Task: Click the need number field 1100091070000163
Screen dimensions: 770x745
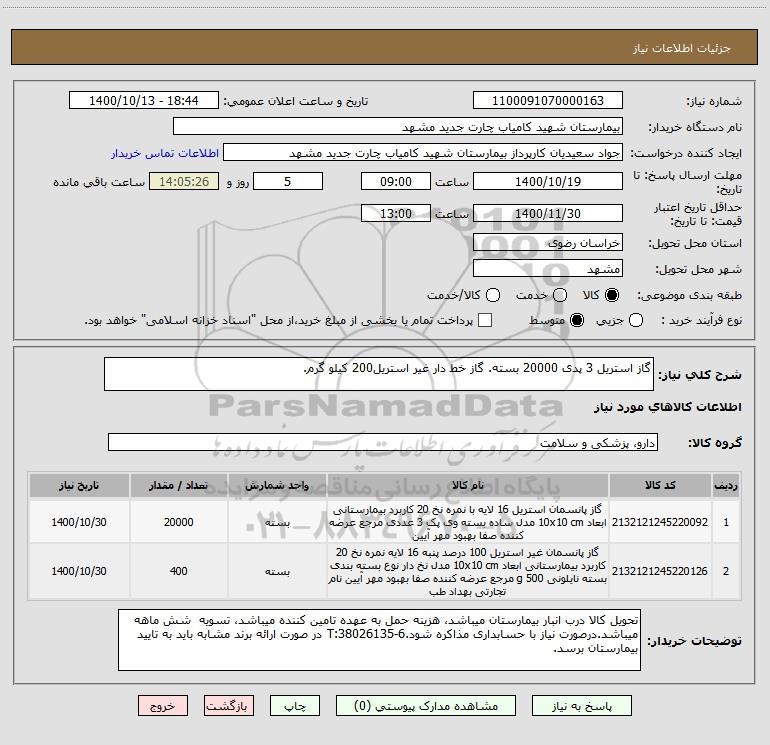Action: (548, 101)
